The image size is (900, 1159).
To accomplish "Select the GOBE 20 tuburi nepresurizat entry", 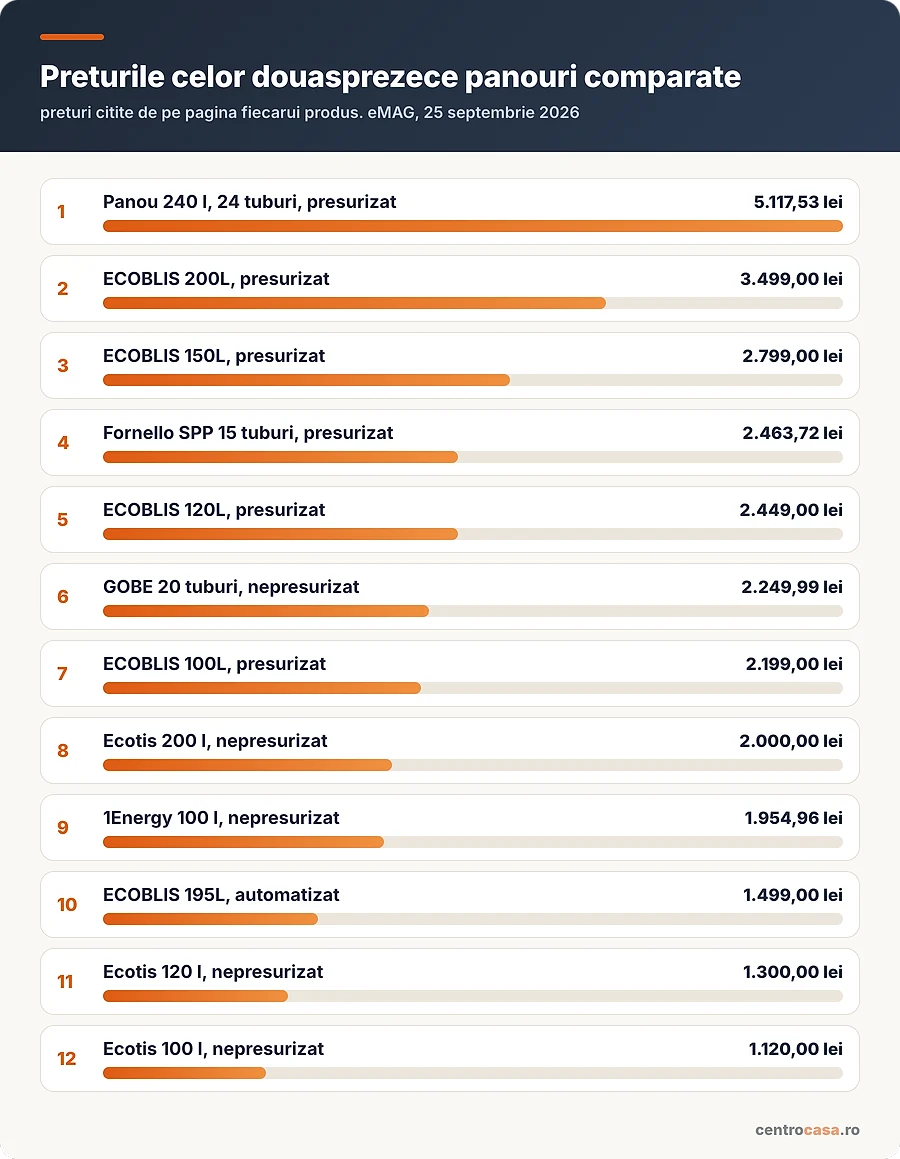I will (450, 597).
